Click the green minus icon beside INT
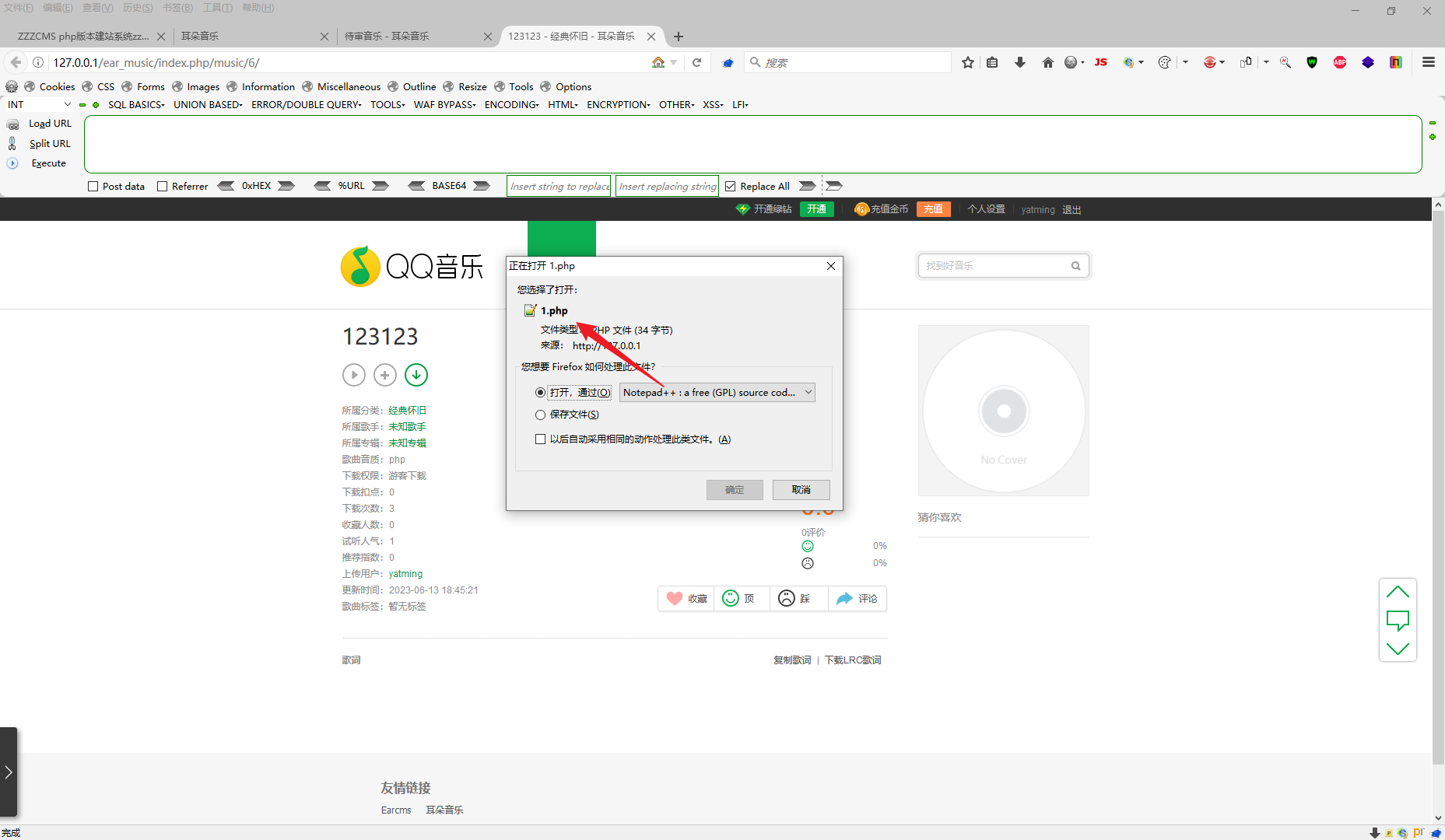 coord(82,105)
